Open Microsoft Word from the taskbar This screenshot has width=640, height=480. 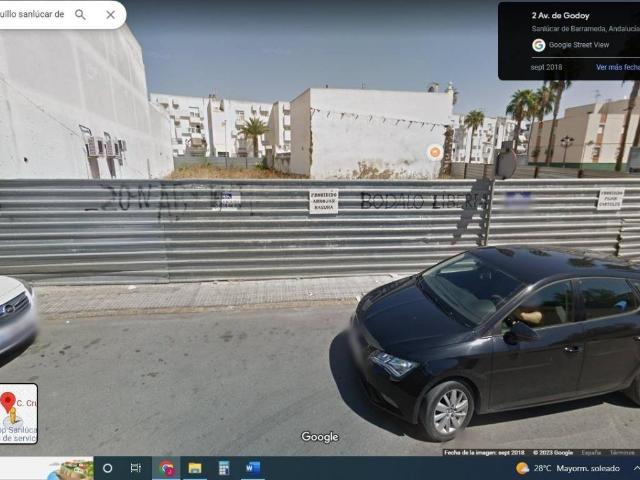253,468
